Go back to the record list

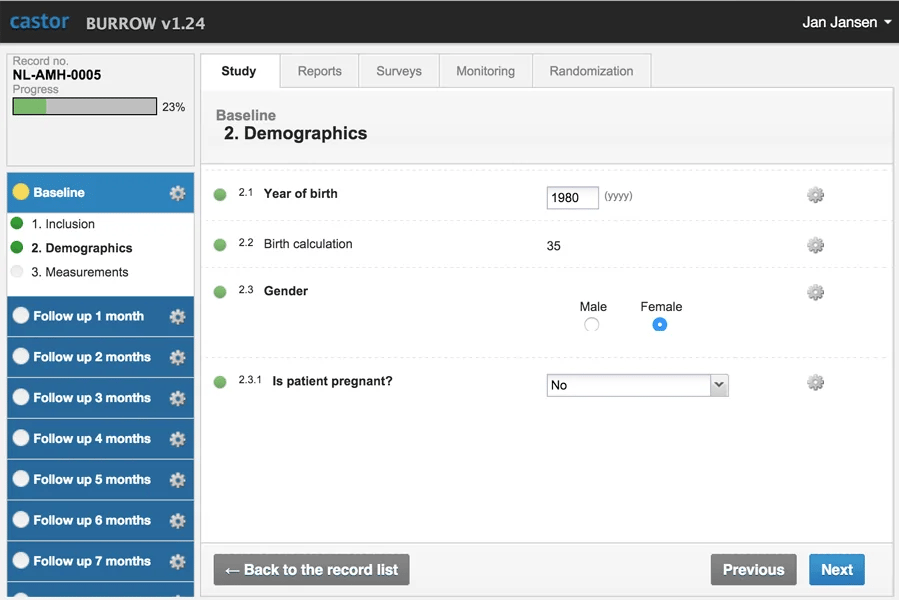[x=311, y=570]
